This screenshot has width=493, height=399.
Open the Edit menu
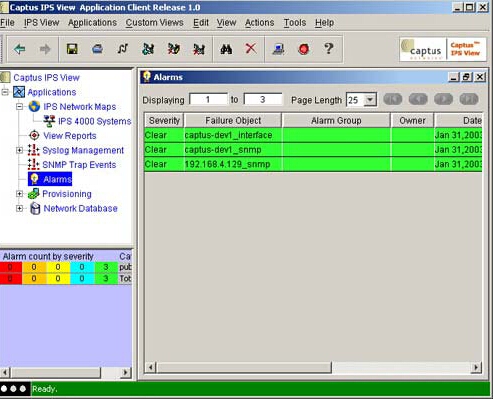pyautogui.click(x=201, y=23)
